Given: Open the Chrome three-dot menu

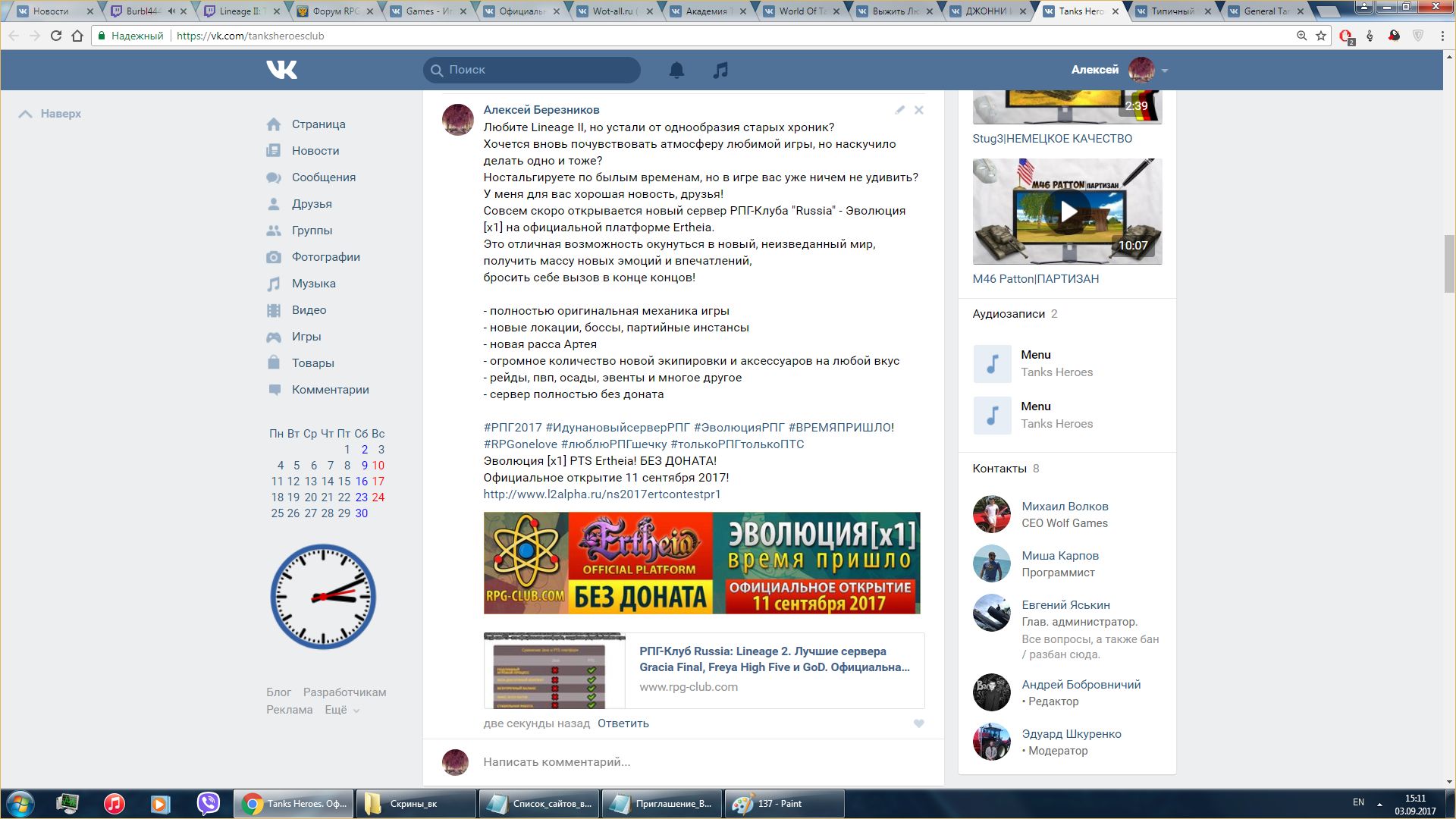Looking at the screenshot, I should point(1442,36).
